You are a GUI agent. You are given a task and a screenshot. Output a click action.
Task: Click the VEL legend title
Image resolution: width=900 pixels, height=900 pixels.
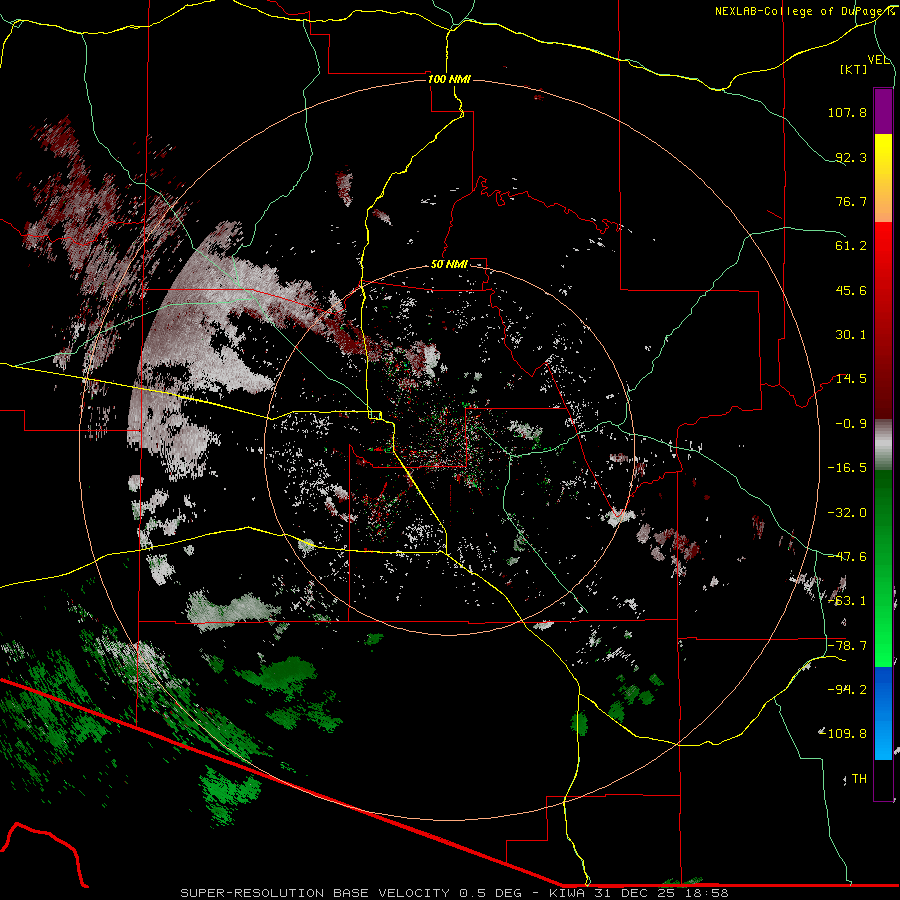[878, 60]
